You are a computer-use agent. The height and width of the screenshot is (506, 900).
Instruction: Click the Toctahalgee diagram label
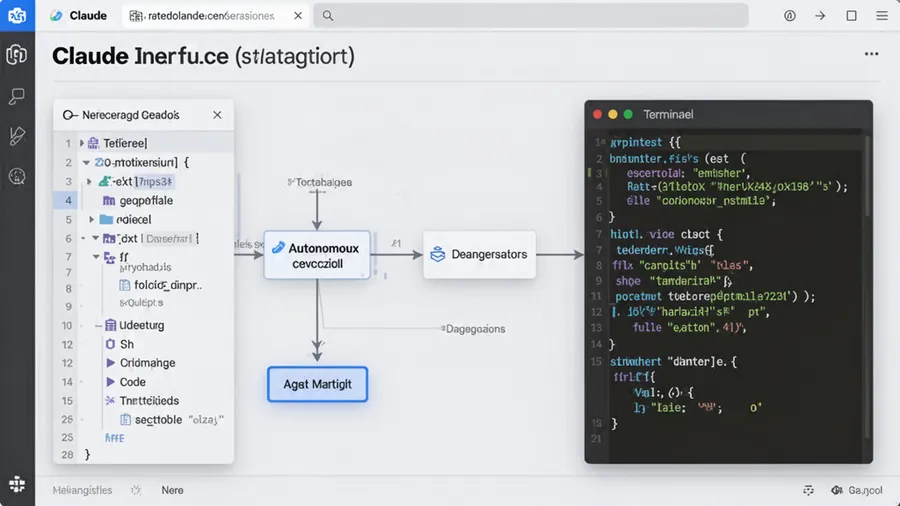320,182
